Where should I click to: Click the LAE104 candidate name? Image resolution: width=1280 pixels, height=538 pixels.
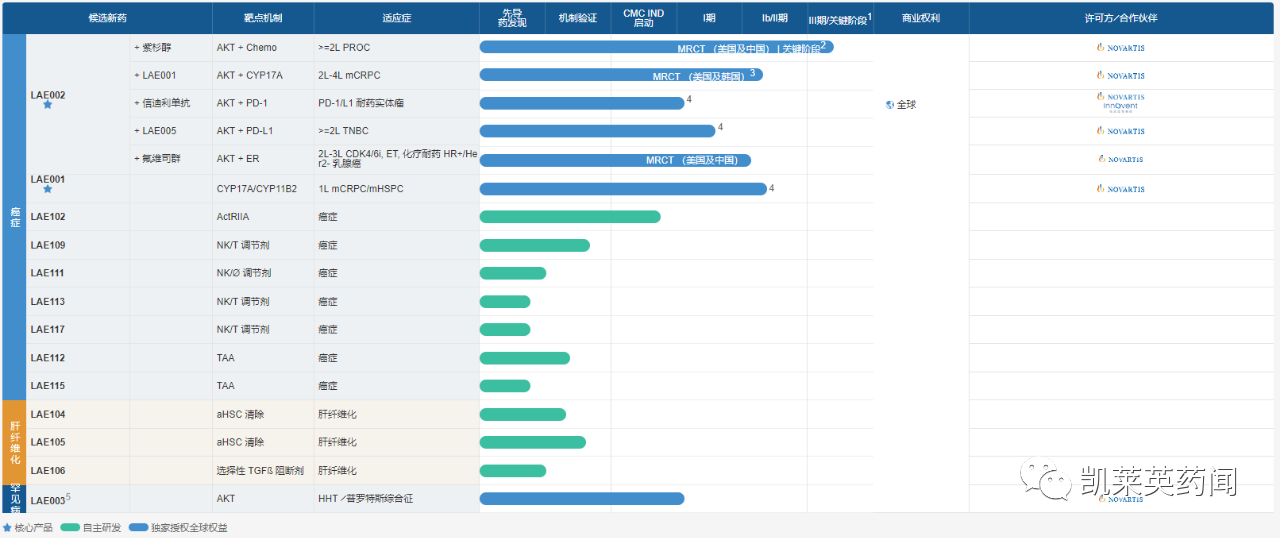[x=48, y=414]
